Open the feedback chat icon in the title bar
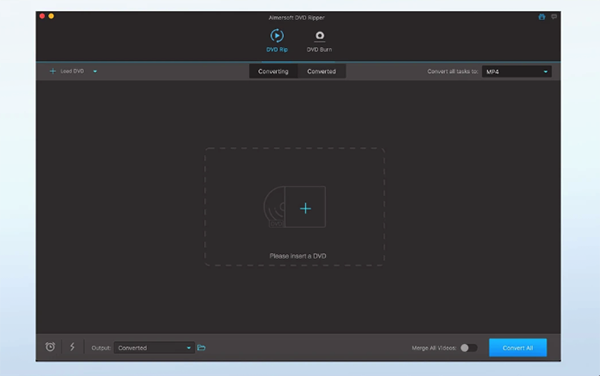Screen dimensions: 600x376 tap(554, 17)
